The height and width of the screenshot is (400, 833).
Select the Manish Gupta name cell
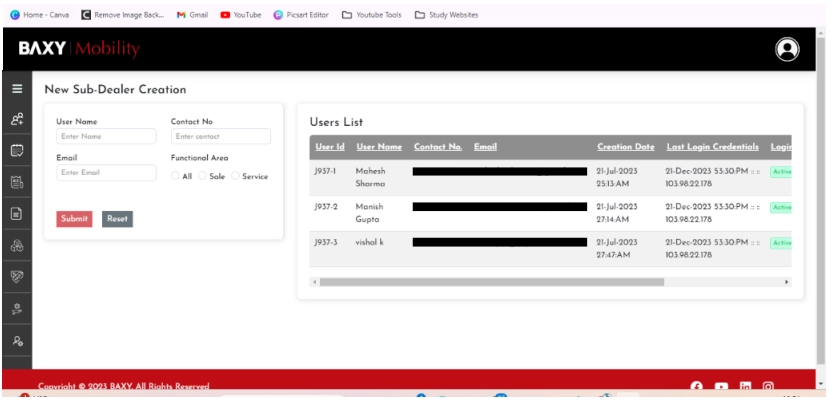(x=369, y=213)
